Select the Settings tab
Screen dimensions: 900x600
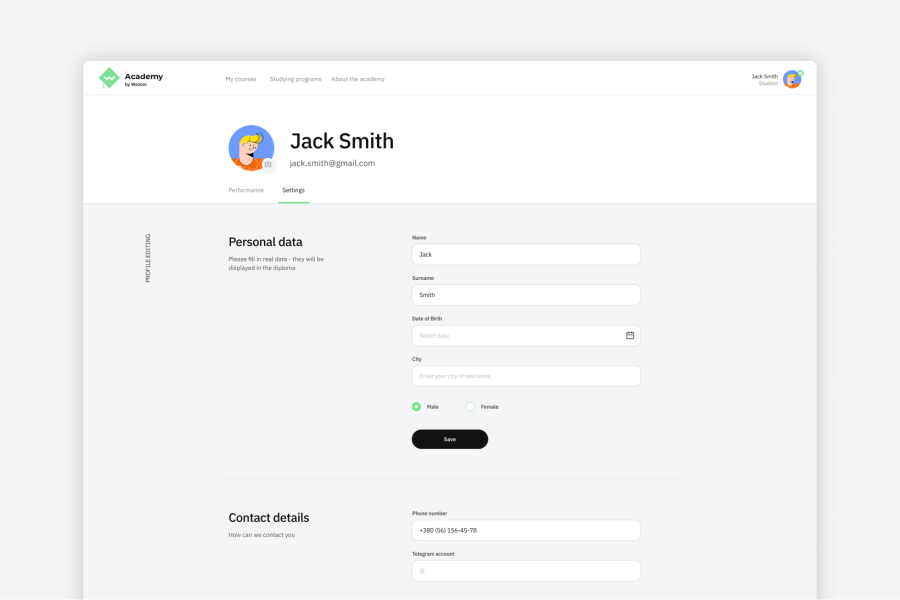293,190
